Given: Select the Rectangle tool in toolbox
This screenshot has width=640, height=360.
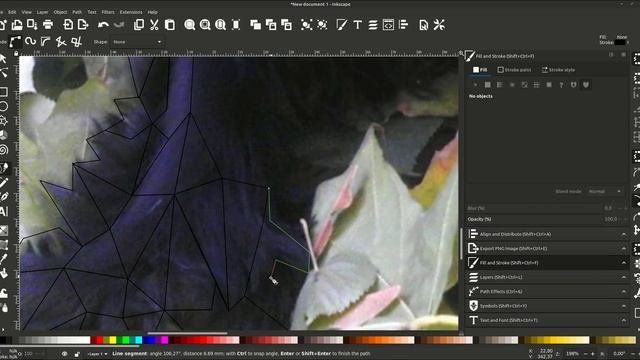Looking at the screenshot, I should coord(4,92).
